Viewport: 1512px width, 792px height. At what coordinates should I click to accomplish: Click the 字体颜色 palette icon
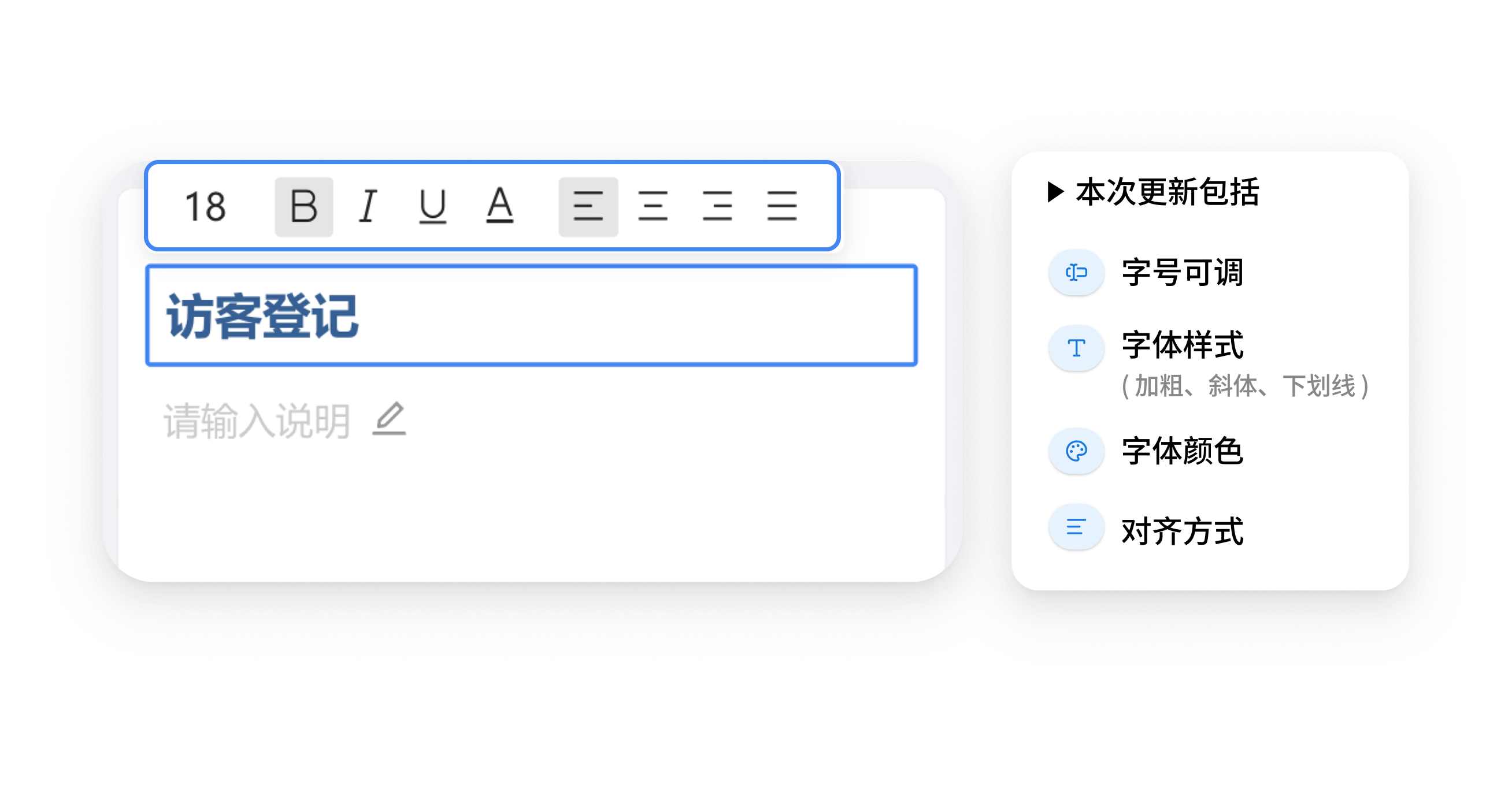click(1076, 452)
